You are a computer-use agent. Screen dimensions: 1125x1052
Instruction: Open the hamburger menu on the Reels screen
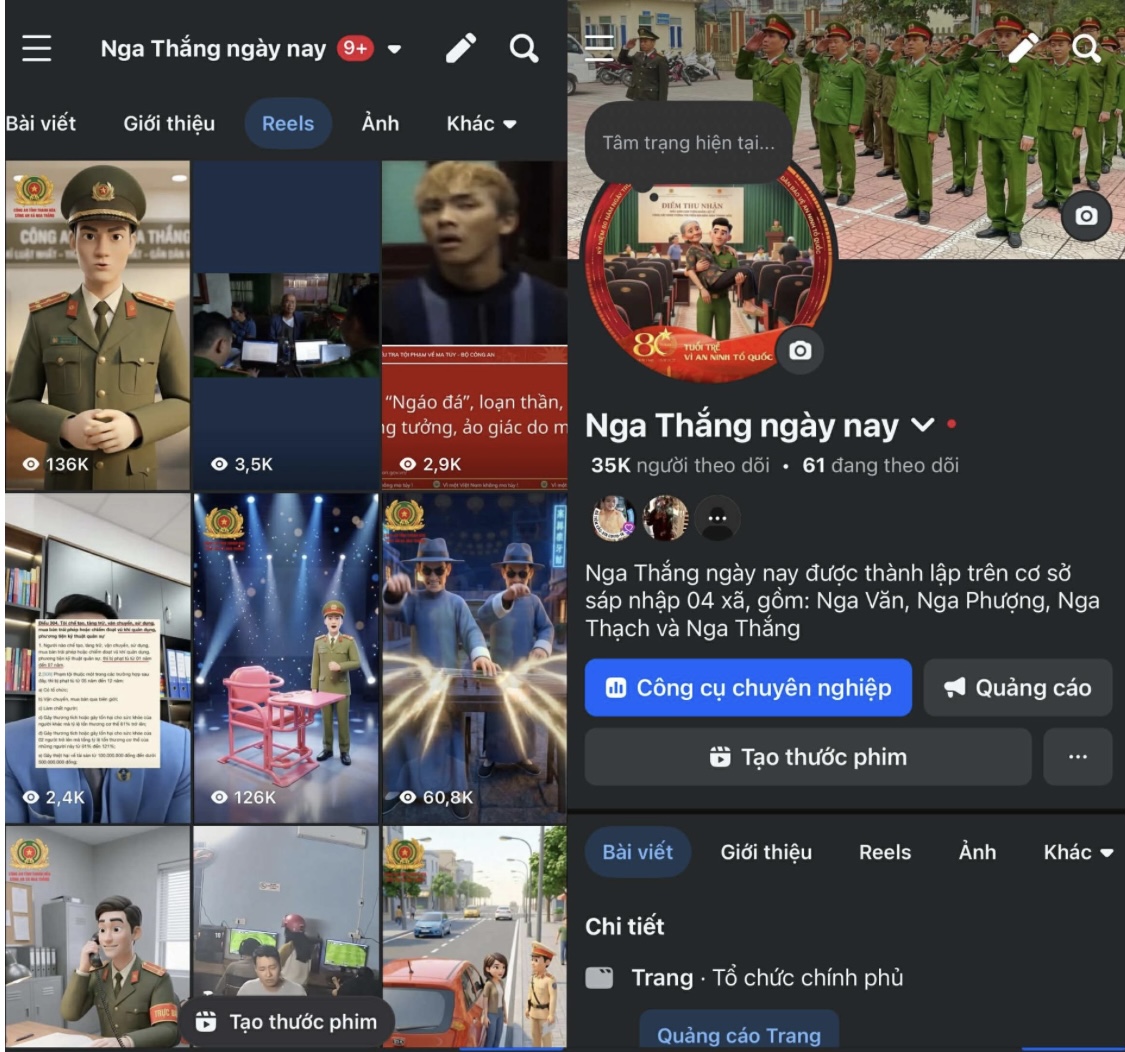(37, 49)
